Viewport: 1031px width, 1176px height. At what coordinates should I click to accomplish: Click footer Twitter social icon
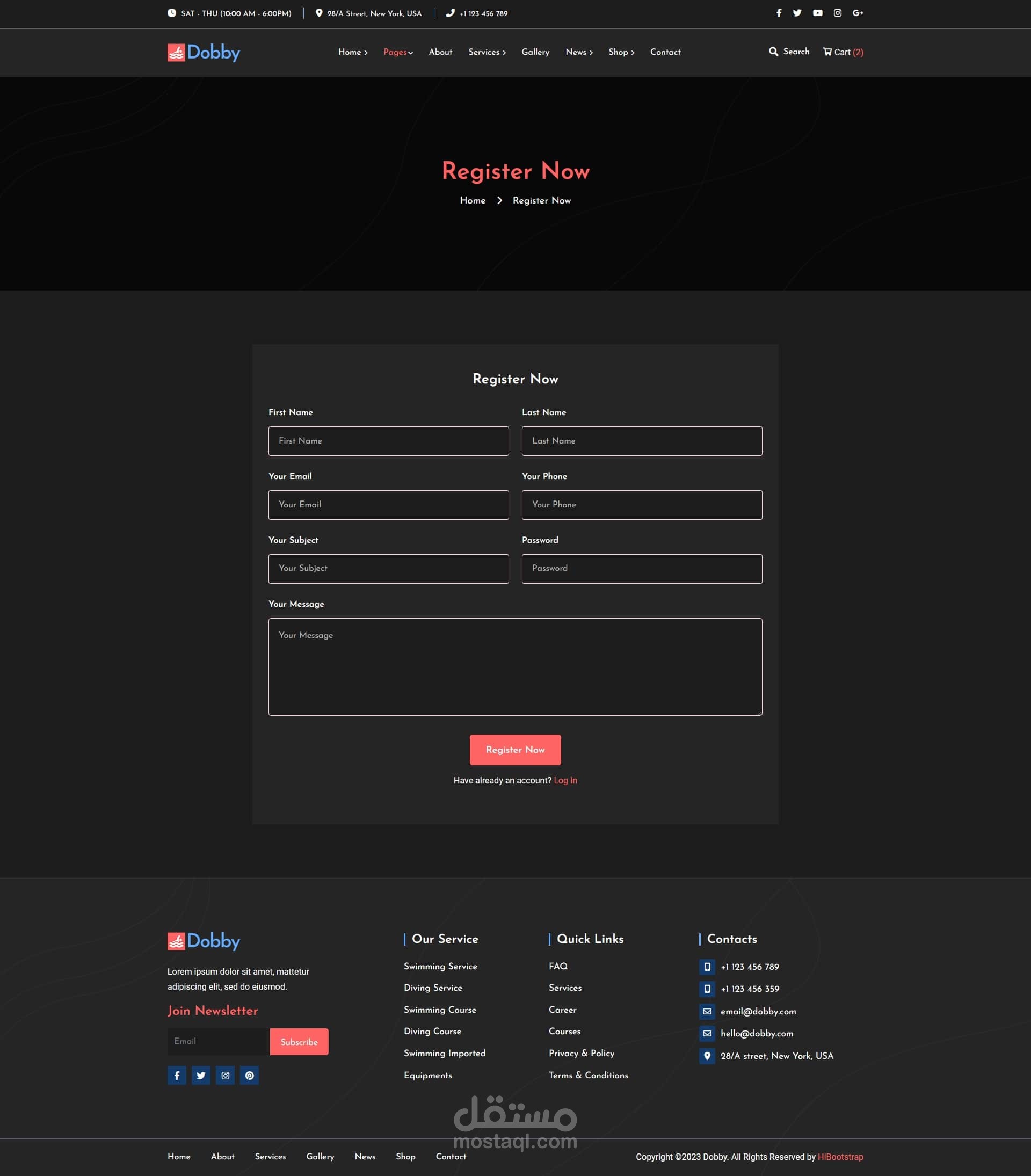click(201, 1075)
